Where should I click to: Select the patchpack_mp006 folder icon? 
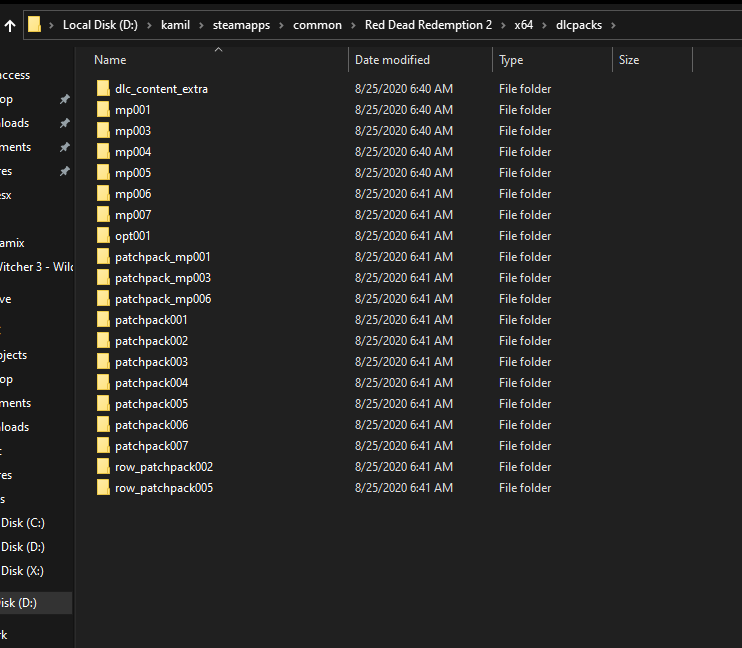[x=103, y=298]
